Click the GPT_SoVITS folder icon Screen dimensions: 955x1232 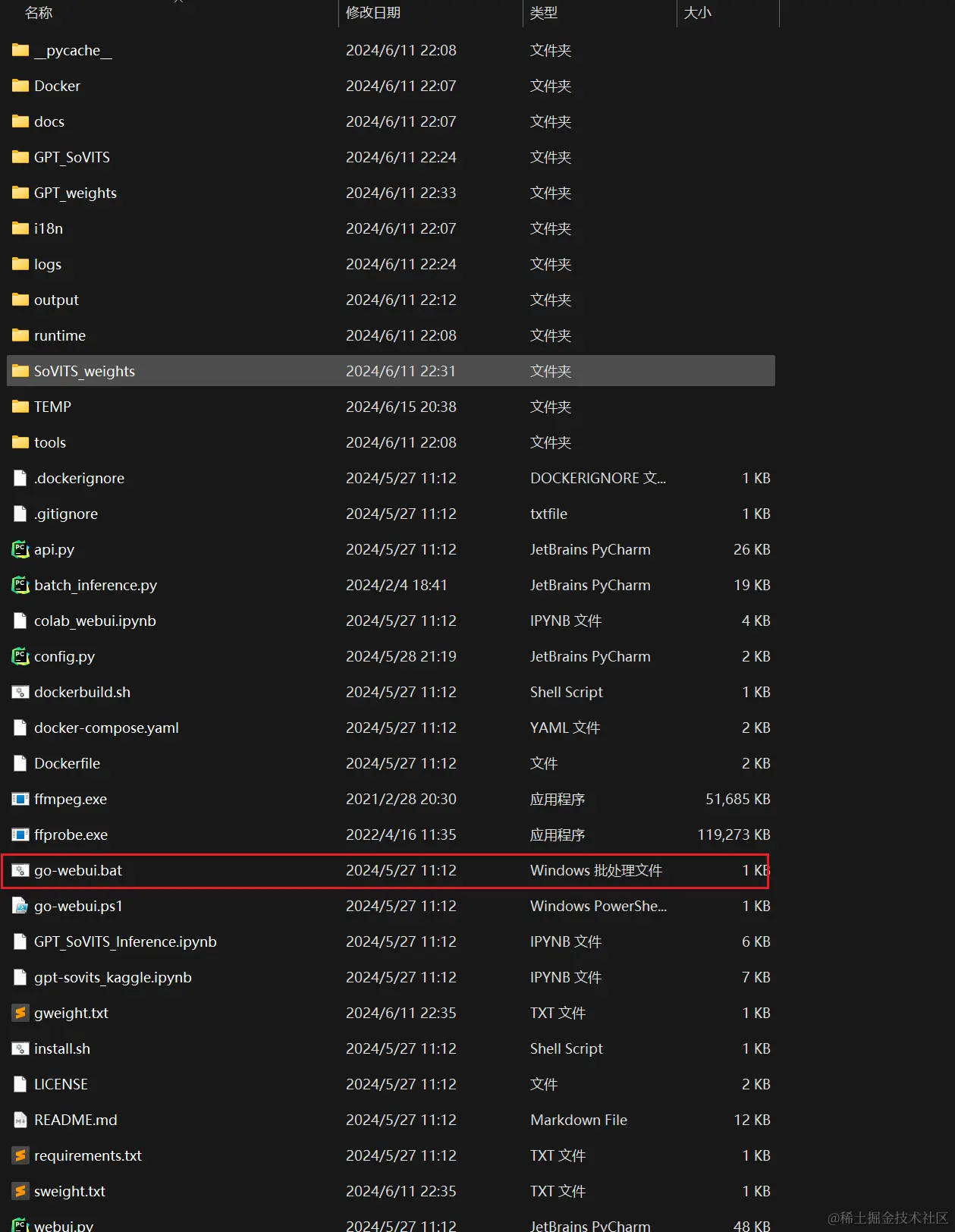click(20, 158)
